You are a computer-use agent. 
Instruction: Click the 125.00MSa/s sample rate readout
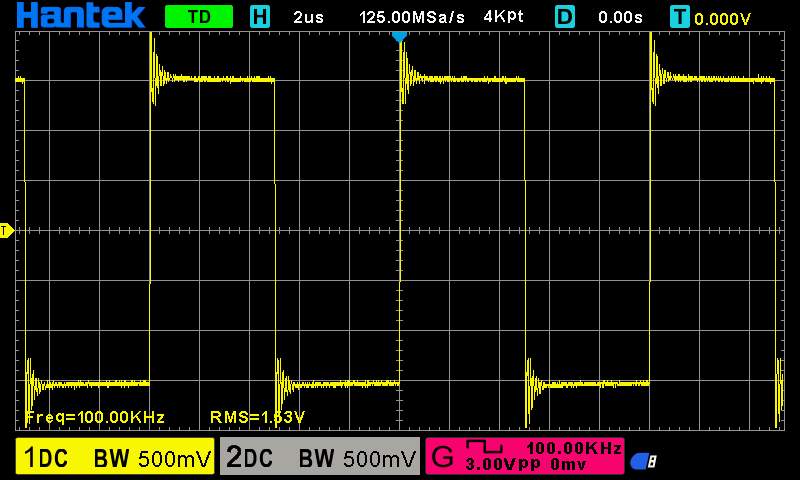point(412,17)
